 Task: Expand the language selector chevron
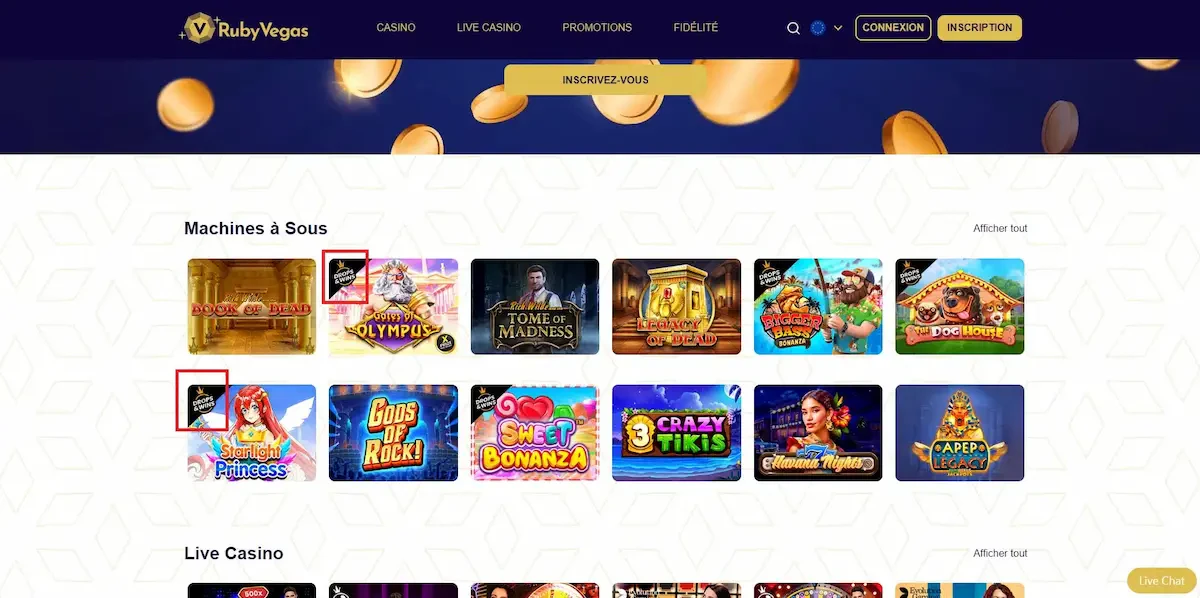[x=838, y=28]
